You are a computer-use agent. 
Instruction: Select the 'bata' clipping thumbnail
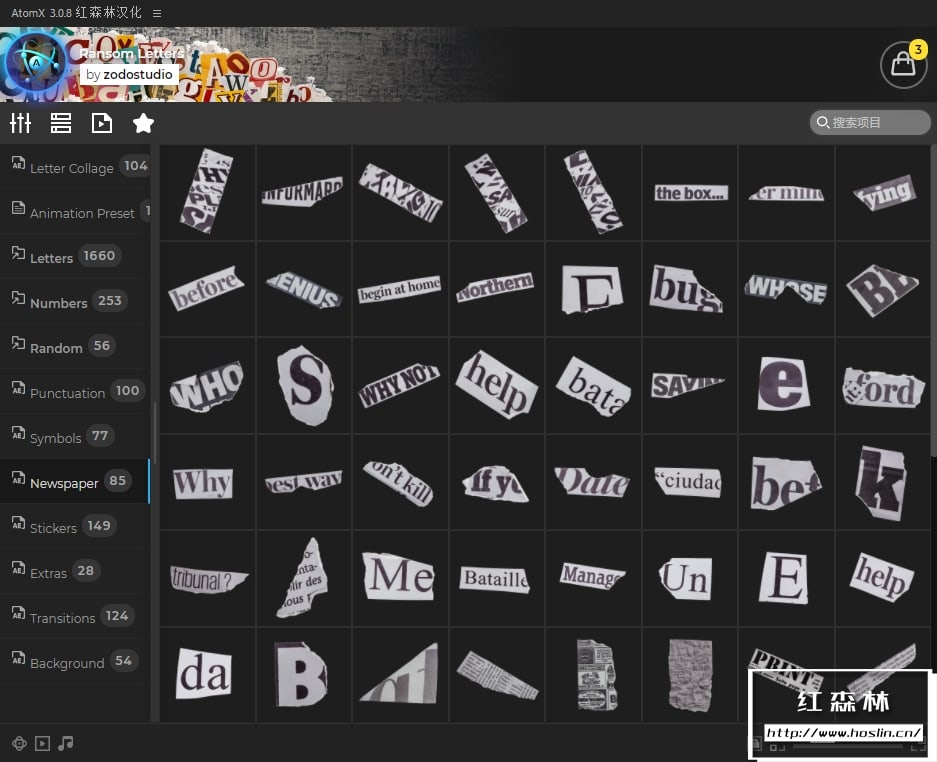593,385
